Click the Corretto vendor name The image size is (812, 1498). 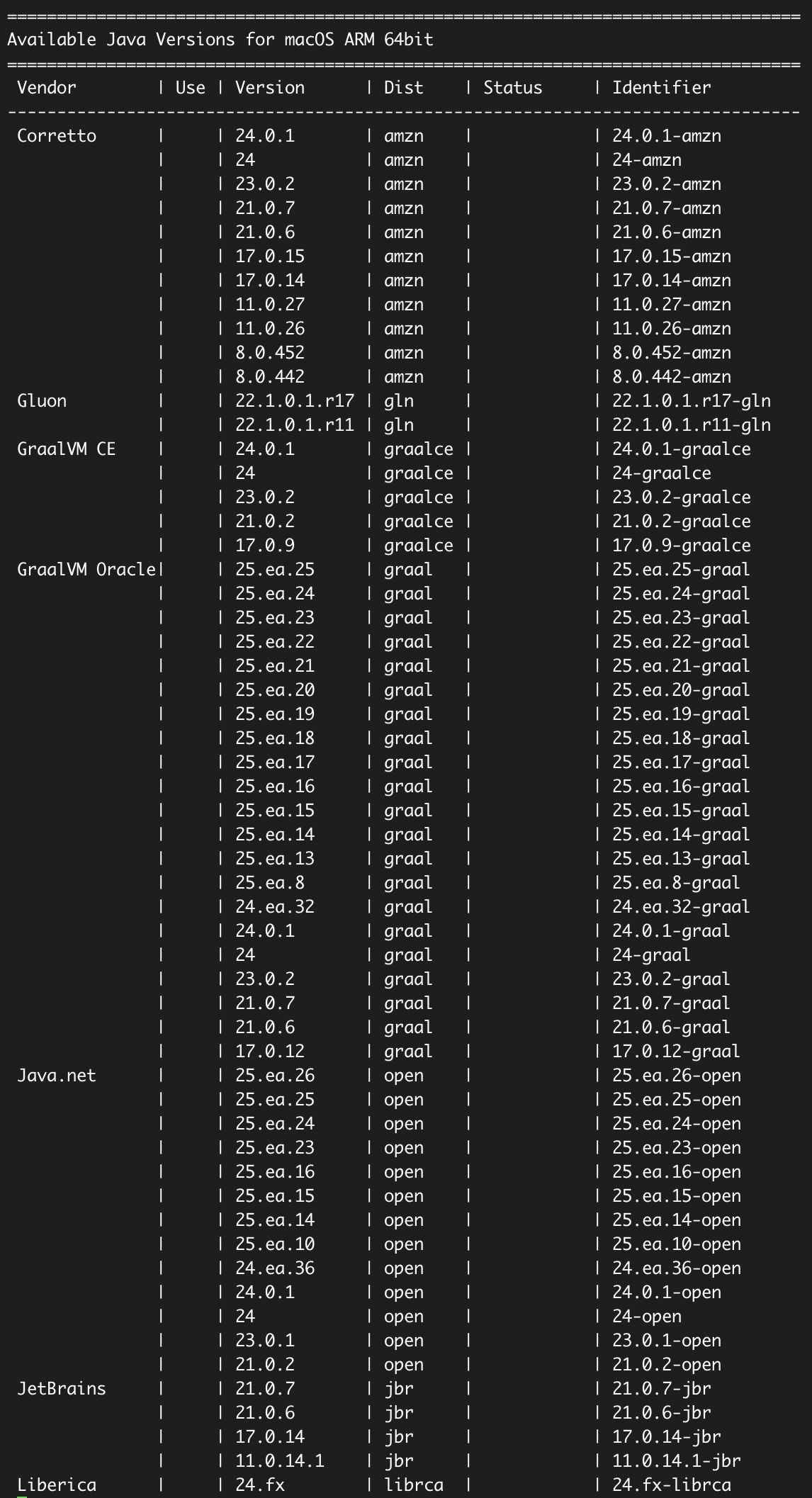57,136
